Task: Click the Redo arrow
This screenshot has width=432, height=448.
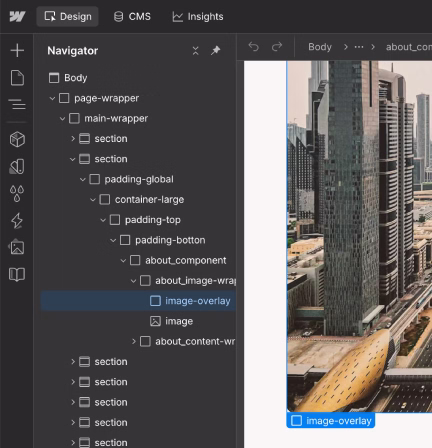Action: [277, 47]
